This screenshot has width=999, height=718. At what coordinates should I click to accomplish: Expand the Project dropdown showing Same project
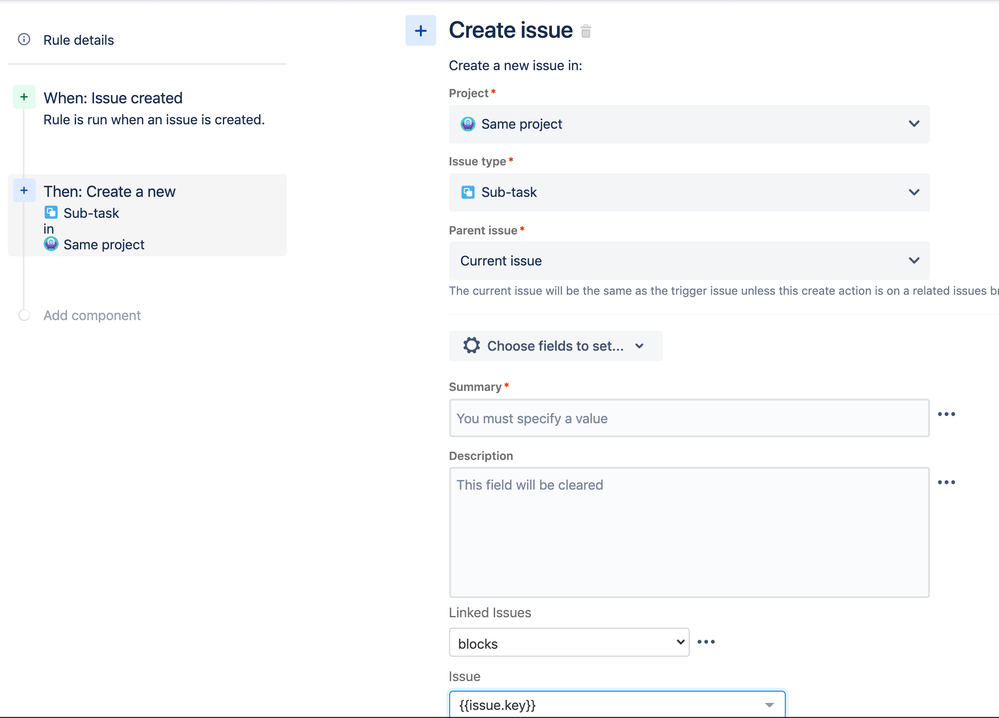tap(913, 124)
